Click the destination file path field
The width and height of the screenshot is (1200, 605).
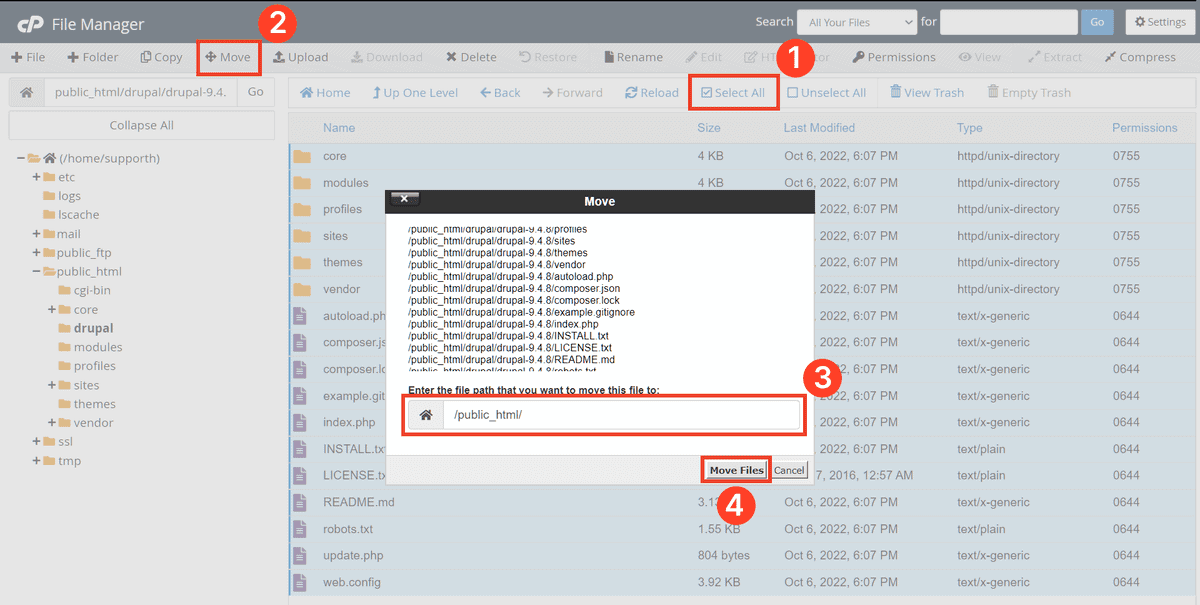click(x=620, y=415)
